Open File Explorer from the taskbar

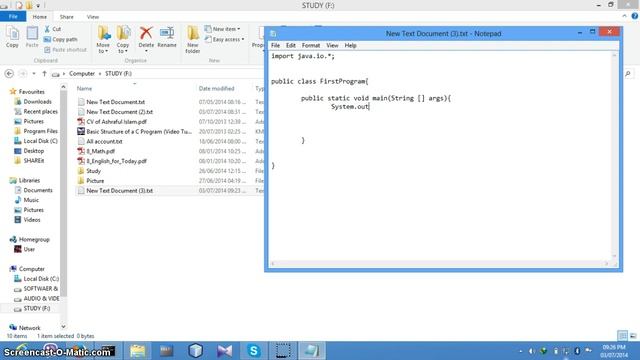(x=138, y=351)
